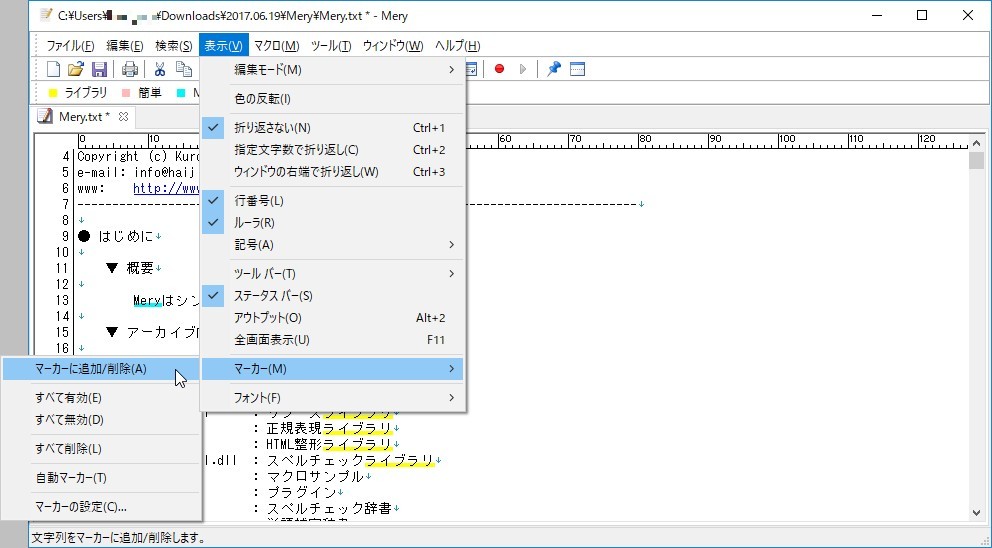Click the gray play macro icon
992x548 pixels.
(523, 69)
